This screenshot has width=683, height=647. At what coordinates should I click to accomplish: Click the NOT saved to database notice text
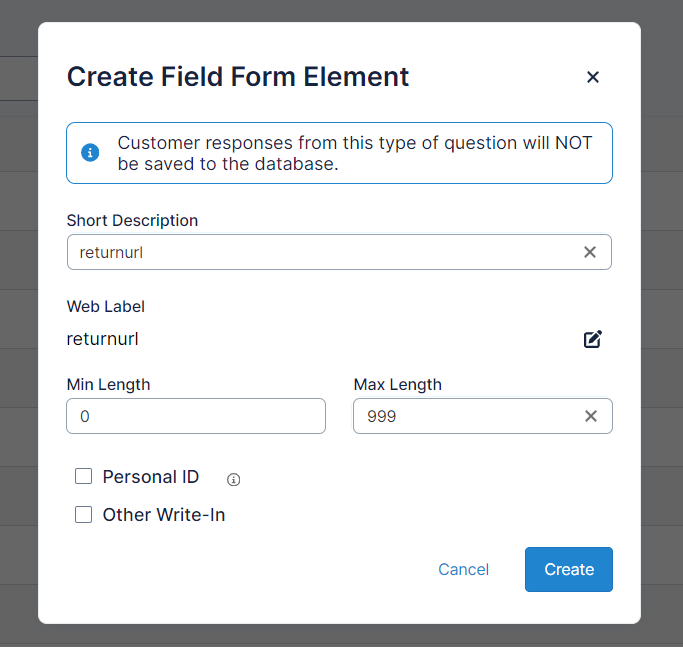(x=355, y=153)
